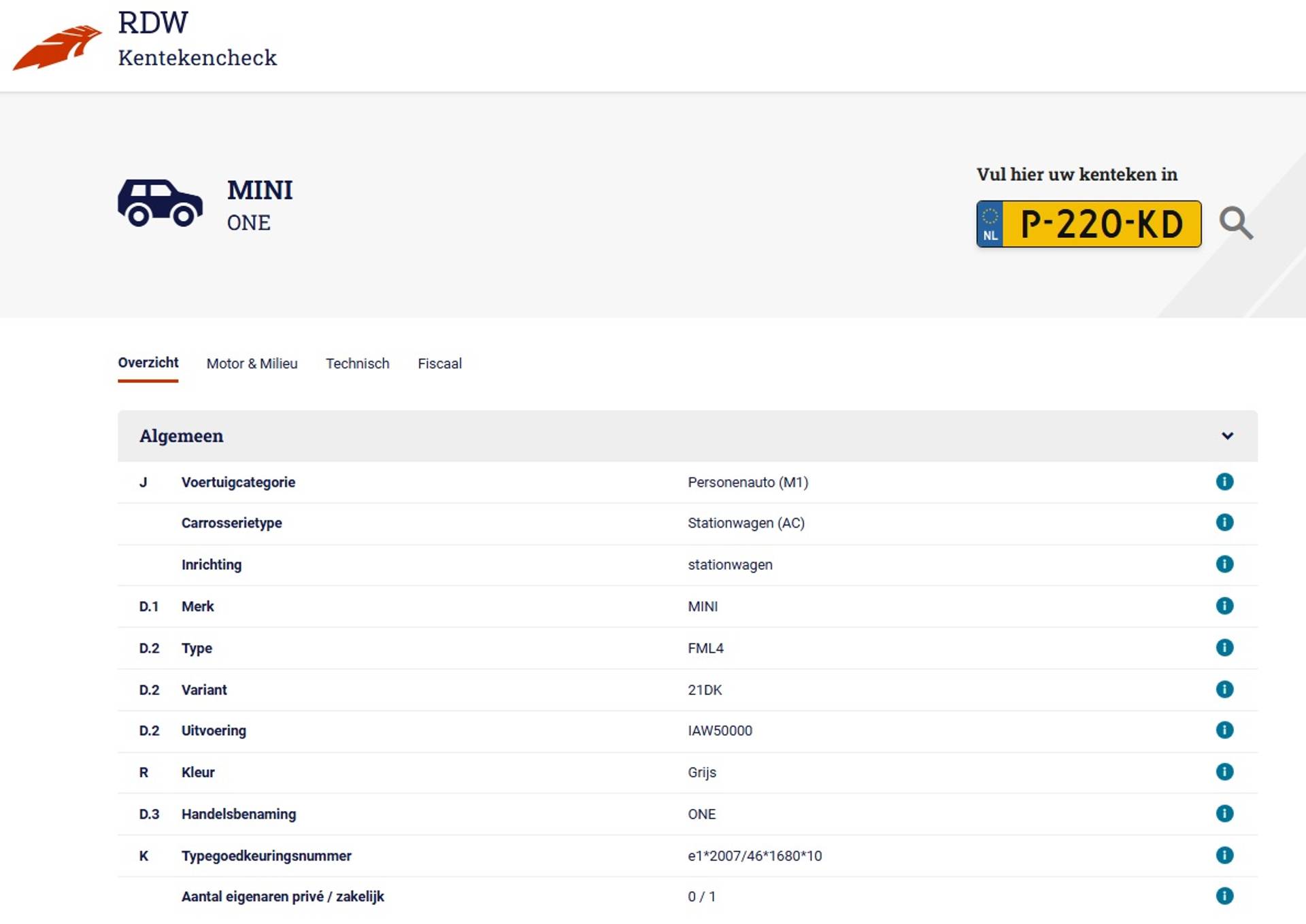Show info about Kleur Grijs
The width and height of the screenshot is (1306, 924).
point(1224,772)
